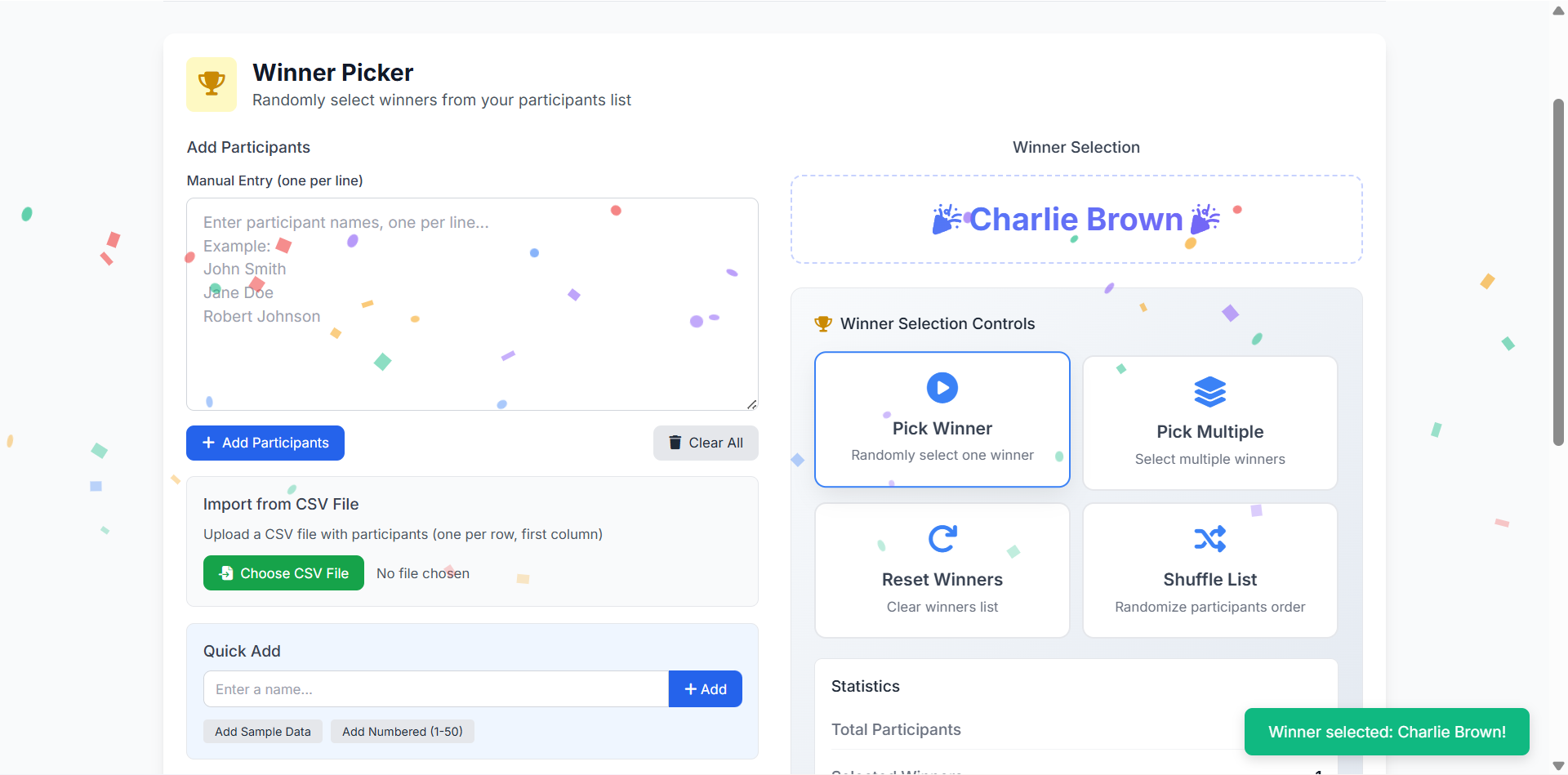Click the circular arrow icon on Reset Winners
1568x775 pixels.
pos(942,539)
